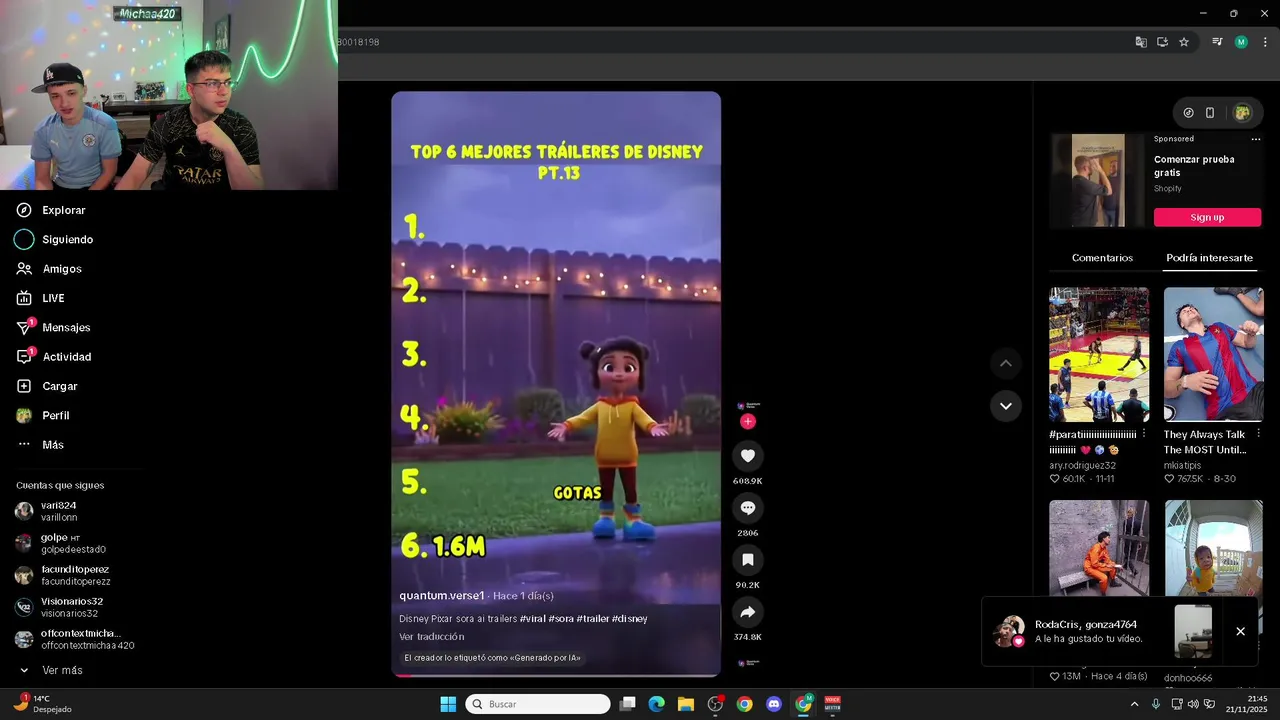
Task: Click the Buscar taskbar search box
Action: pos(538,704)
